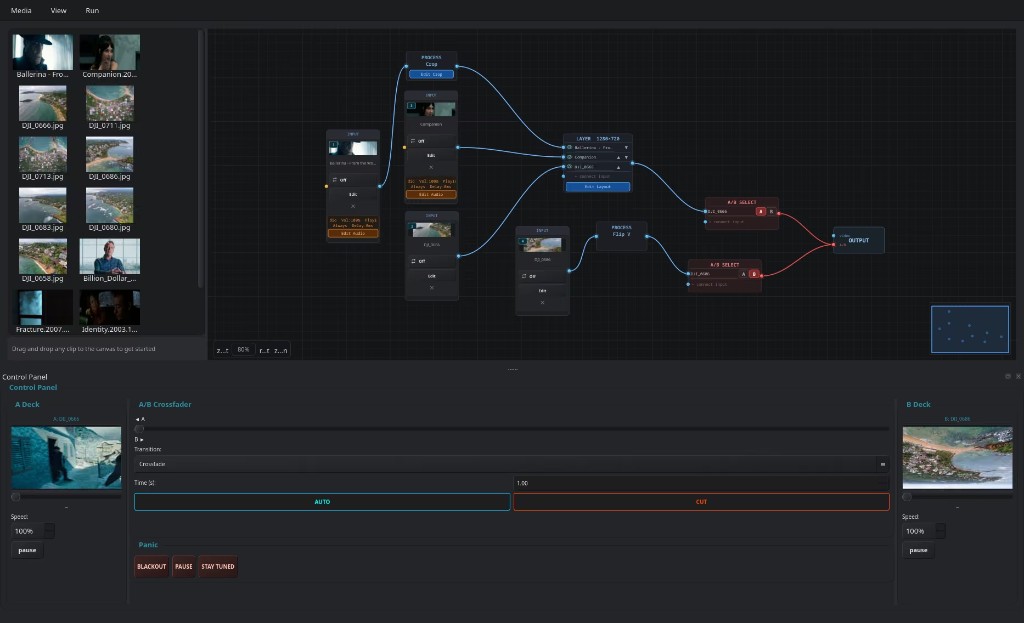1024x623 pixels.
Task: Click the AUTO transition button
Action: (323, 502)
